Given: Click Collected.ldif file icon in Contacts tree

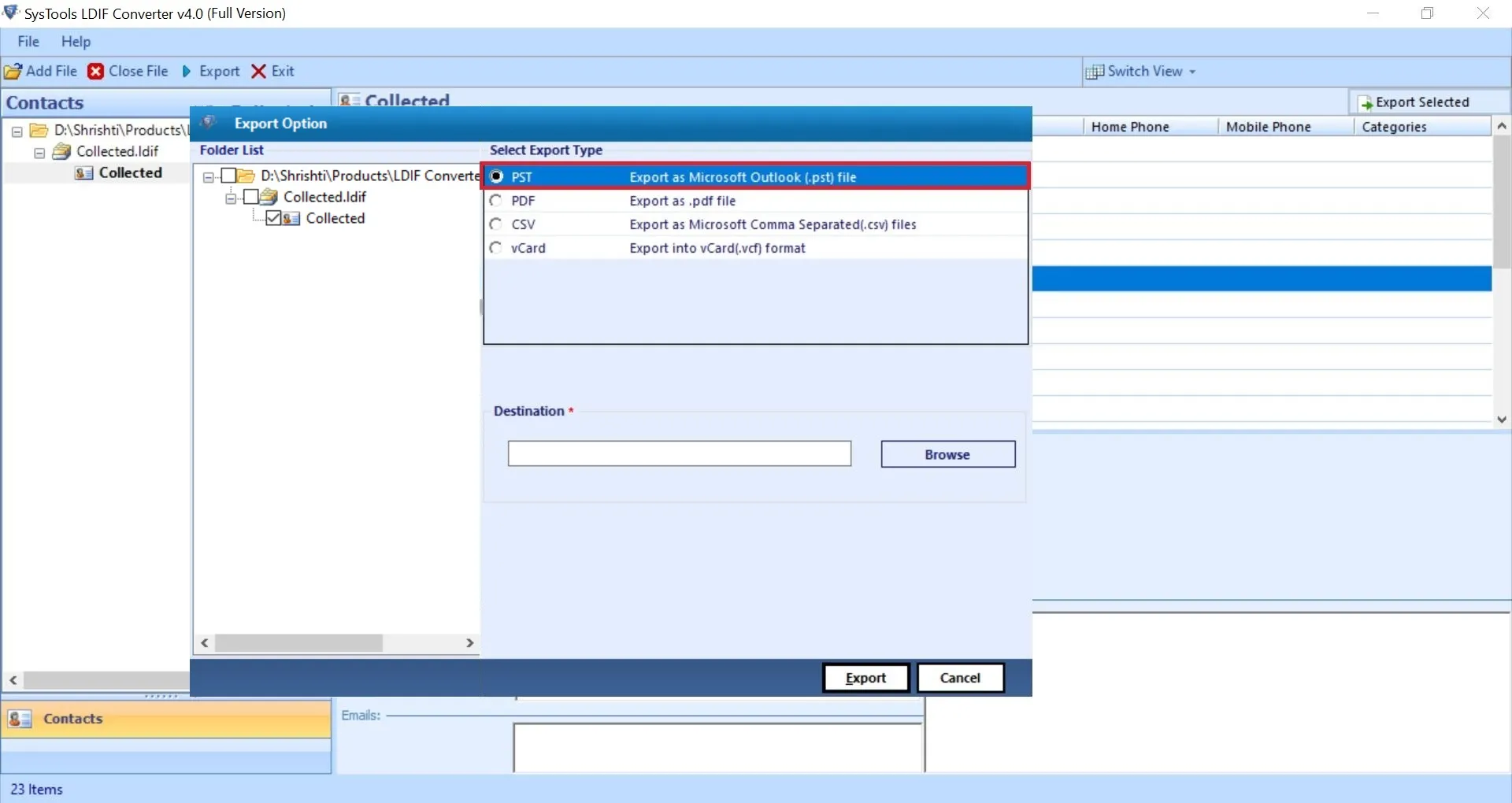Looking at the screenshot, I should (x=61, y=151).
